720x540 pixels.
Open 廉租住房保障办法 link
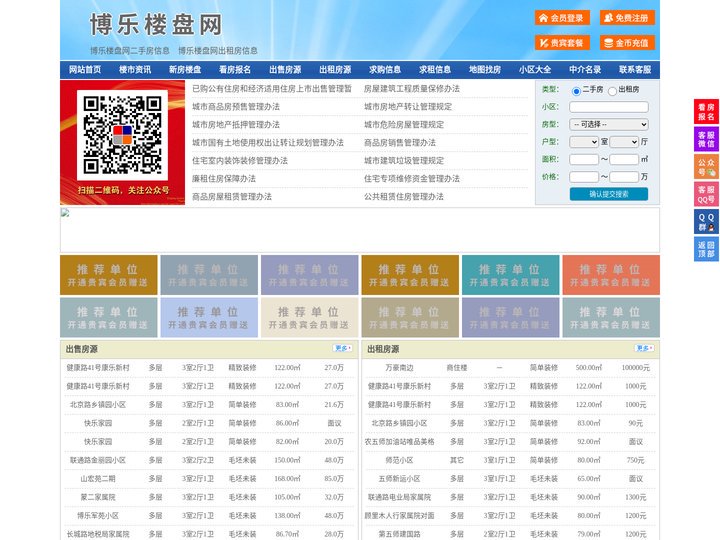point(224,178)
